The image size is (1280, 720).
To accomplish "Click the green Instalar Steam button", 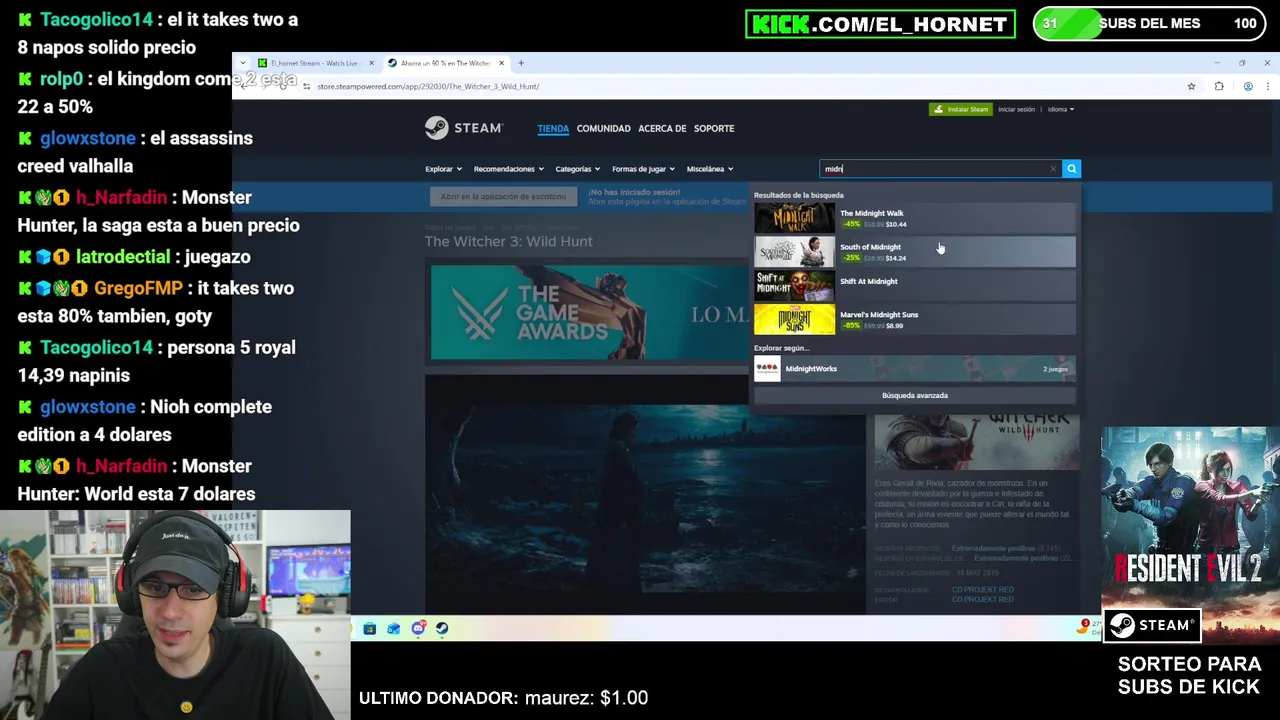I will pyautogui.click(x=960, y=109).
